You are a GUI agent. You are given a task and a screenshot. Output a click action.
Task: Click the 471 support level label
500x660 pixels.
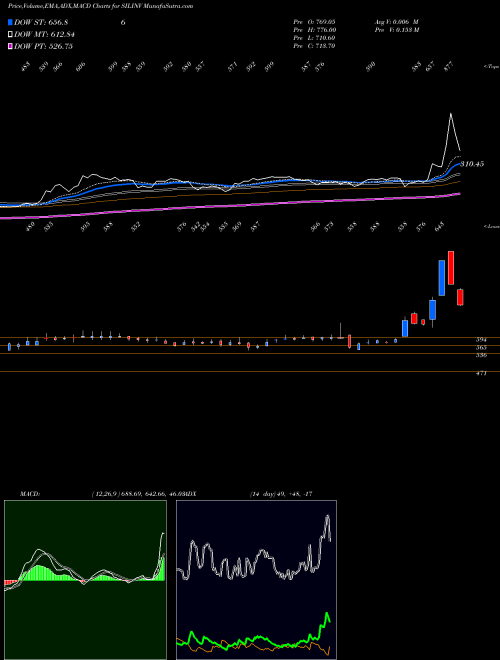tap(481, 373)
